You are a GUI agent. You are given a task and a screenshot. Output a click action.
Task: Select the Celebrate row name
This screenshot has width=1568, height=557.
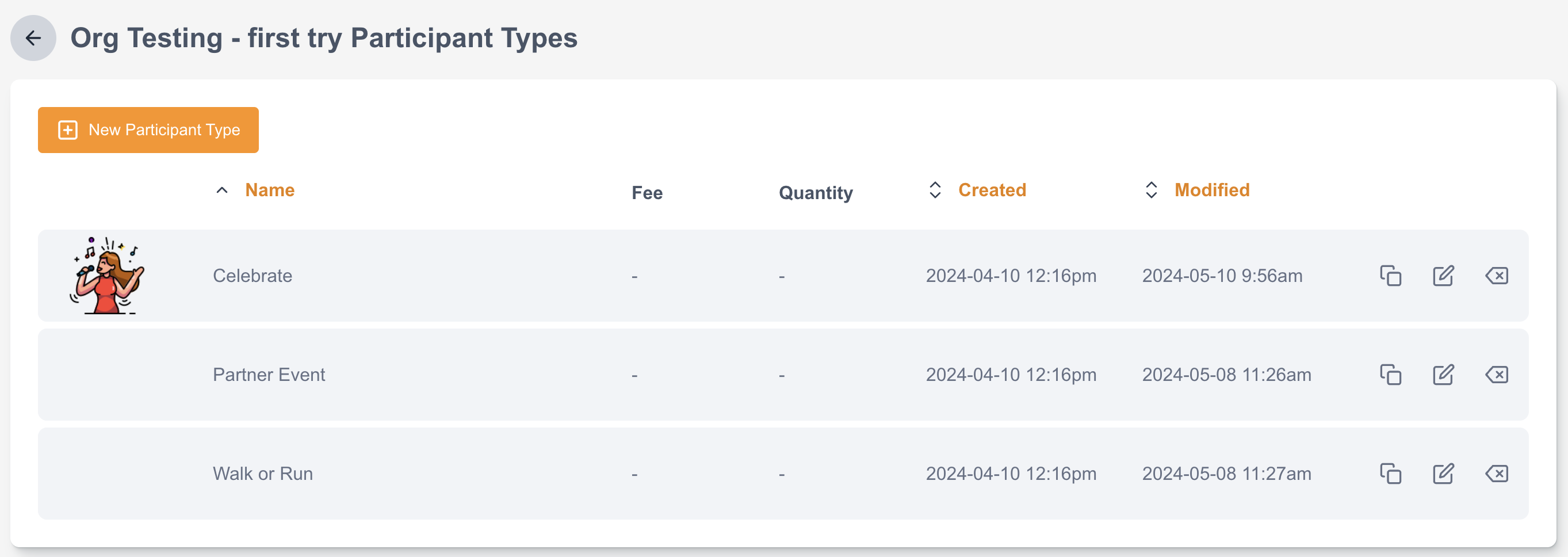[x=252, y=276]
